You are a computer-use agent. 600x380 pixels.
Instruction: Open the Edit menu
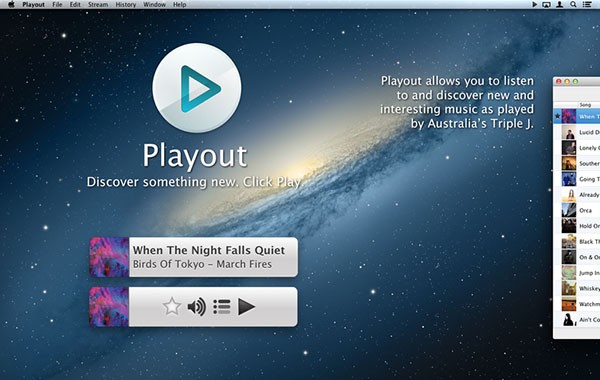tap(75, 5)
